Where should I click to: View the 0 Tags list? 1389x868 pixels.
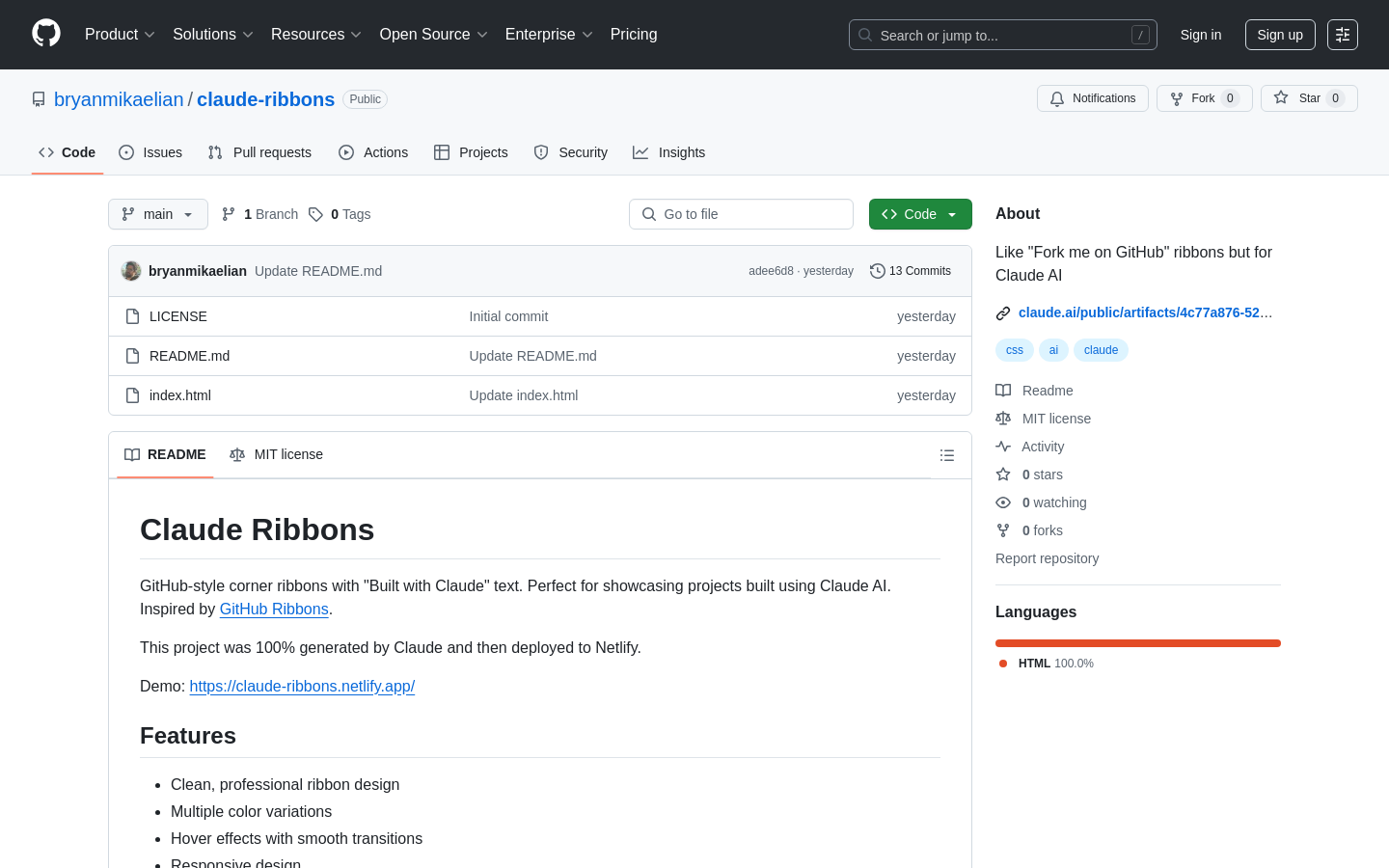pyautogui.click(x=340, y=214)
